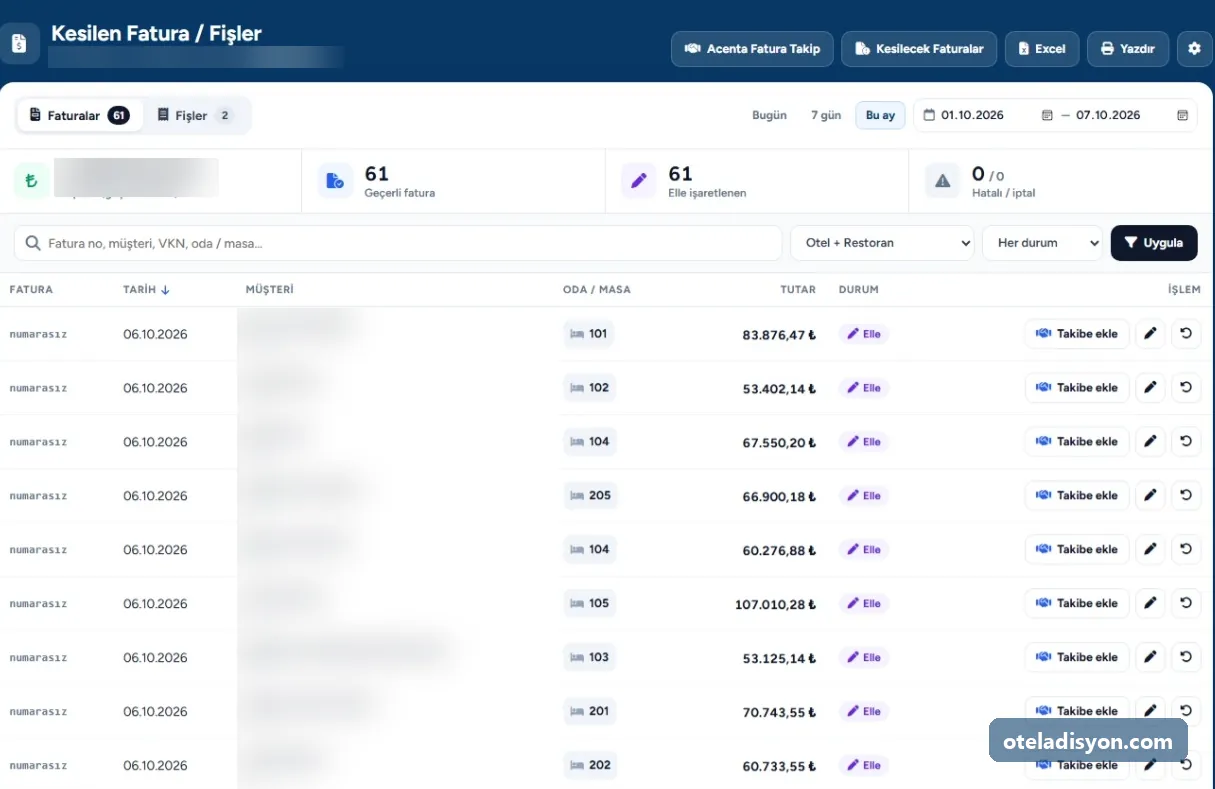Sort the table by Tarih column
The image size is (1215, 789).
pyautogui.click(x=146, y=290)
